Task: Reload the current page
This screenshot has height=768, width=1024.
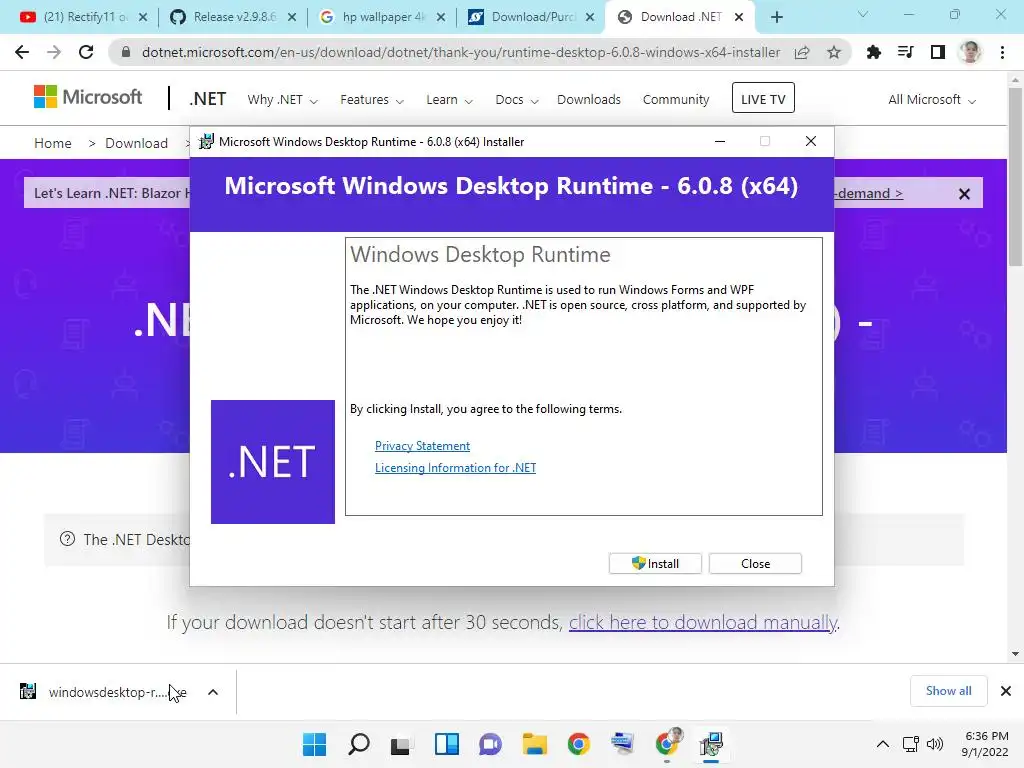Action: 86,52
